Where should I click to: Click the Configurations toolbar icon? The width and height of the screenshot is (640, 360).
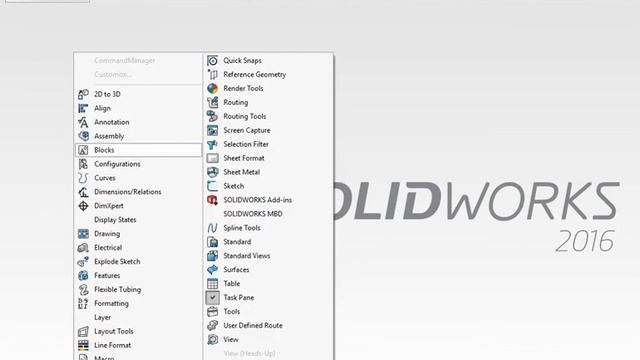tap(83, 164)
